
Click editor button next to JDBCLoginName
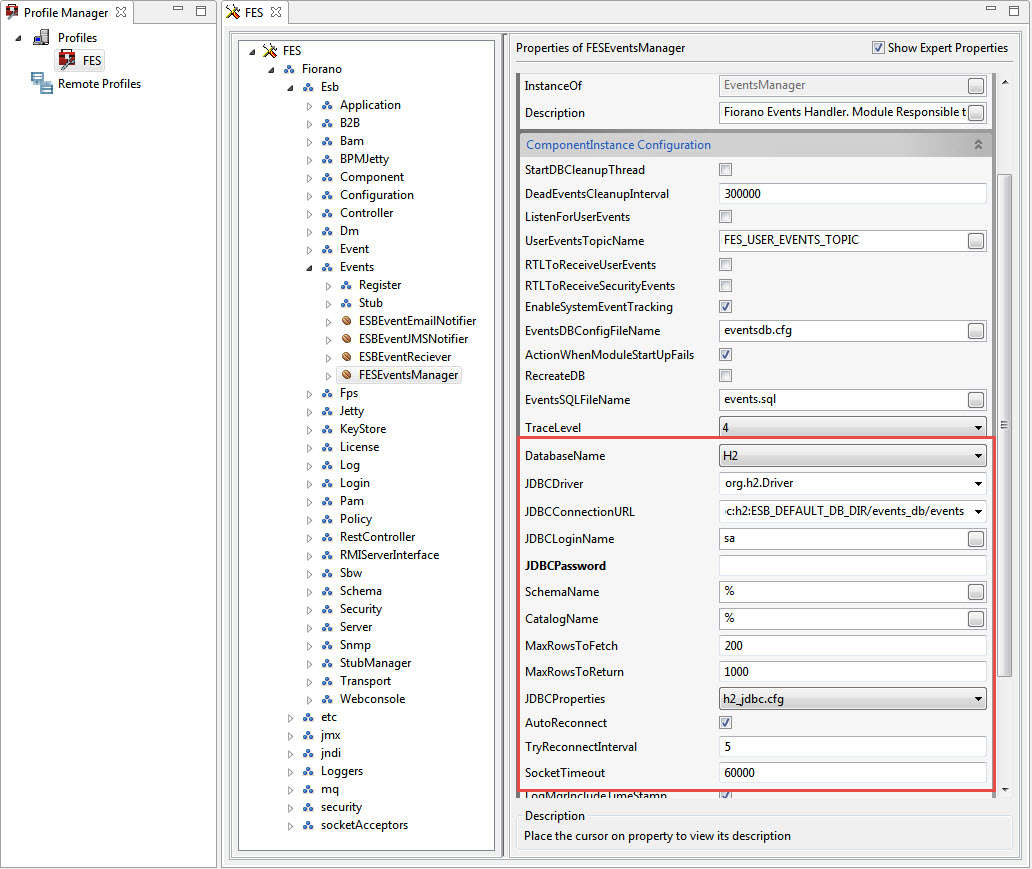(976, 539)
